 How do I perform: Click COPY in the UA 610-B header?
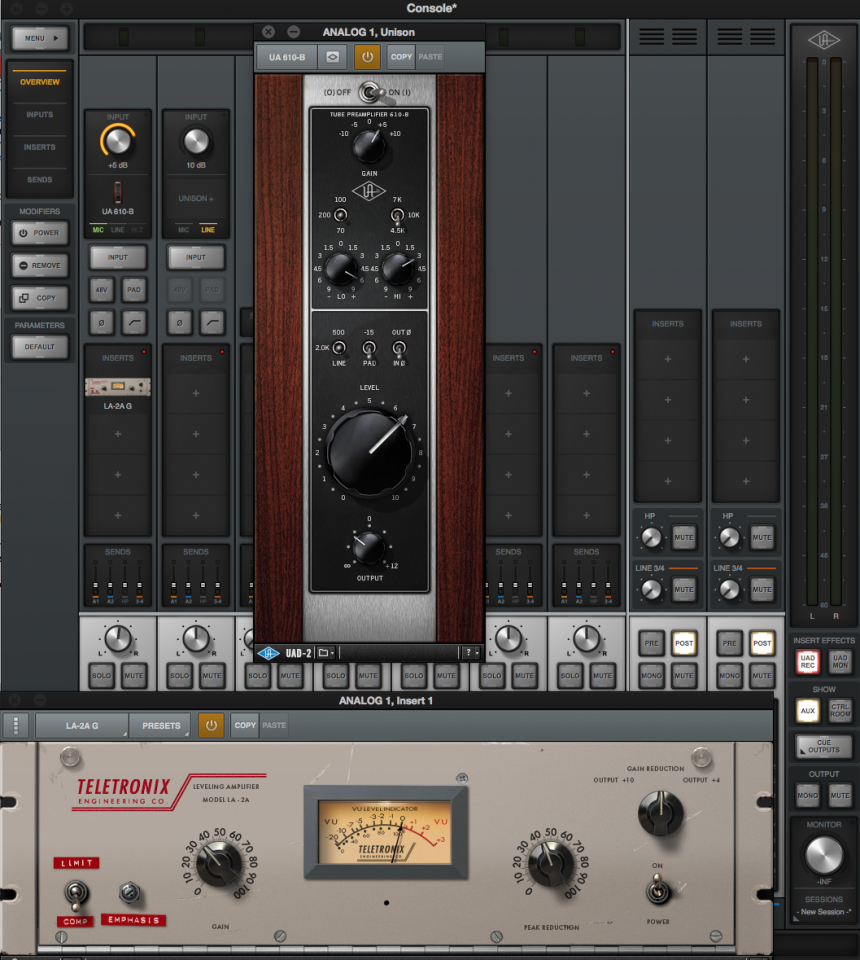402,57
